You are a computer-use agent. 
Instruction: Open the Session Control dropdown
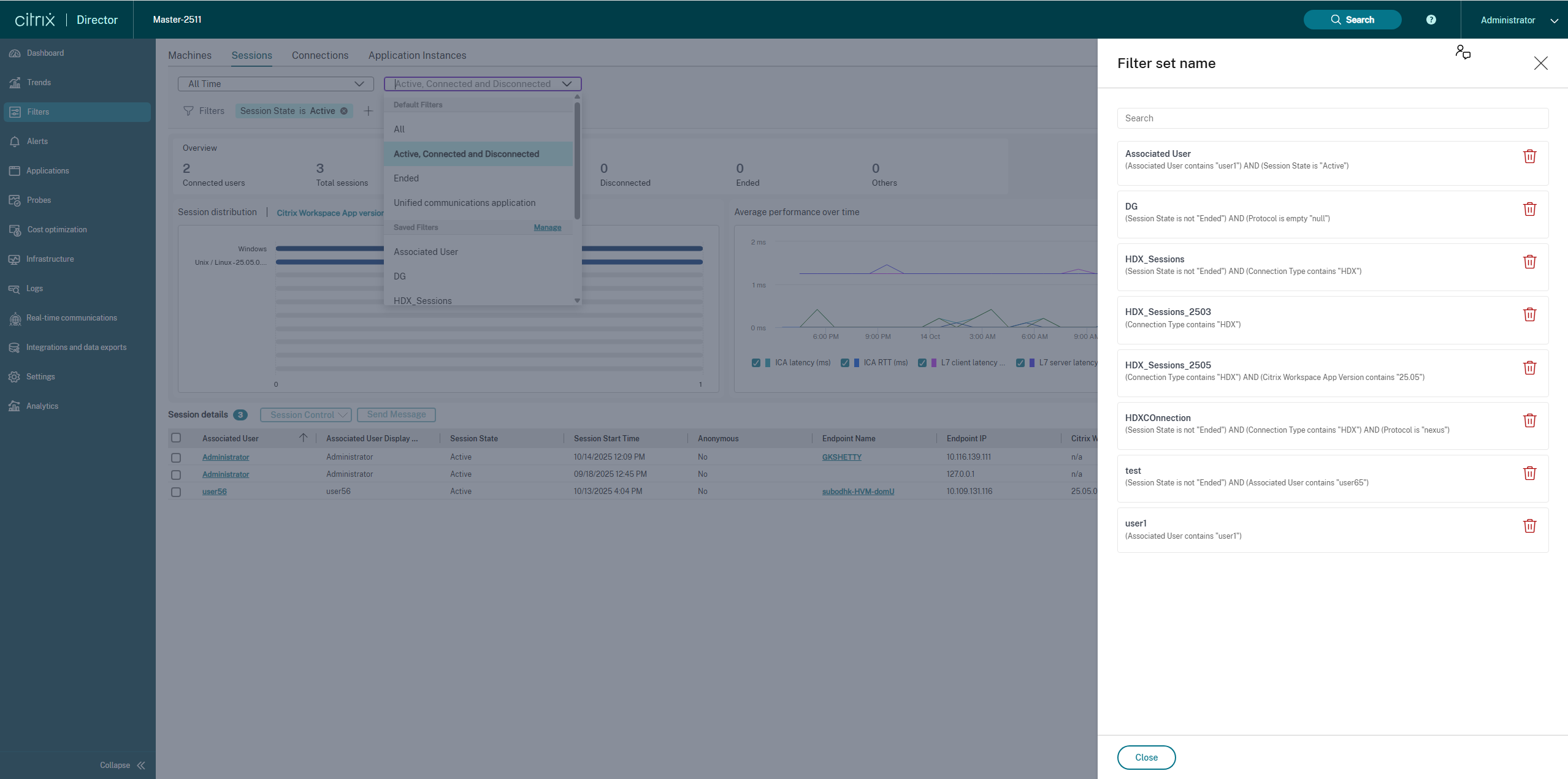(306, 415)
